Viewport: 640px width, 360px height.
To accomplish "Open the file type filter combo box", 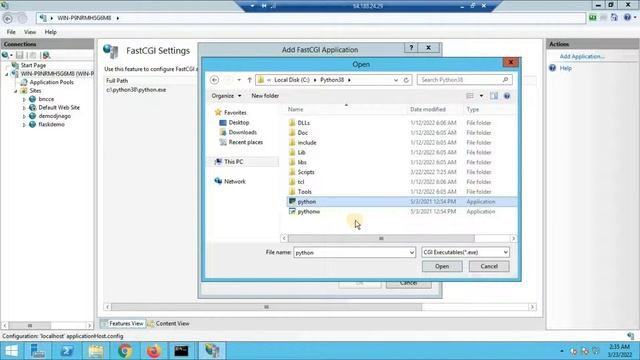I will (465, 252).
